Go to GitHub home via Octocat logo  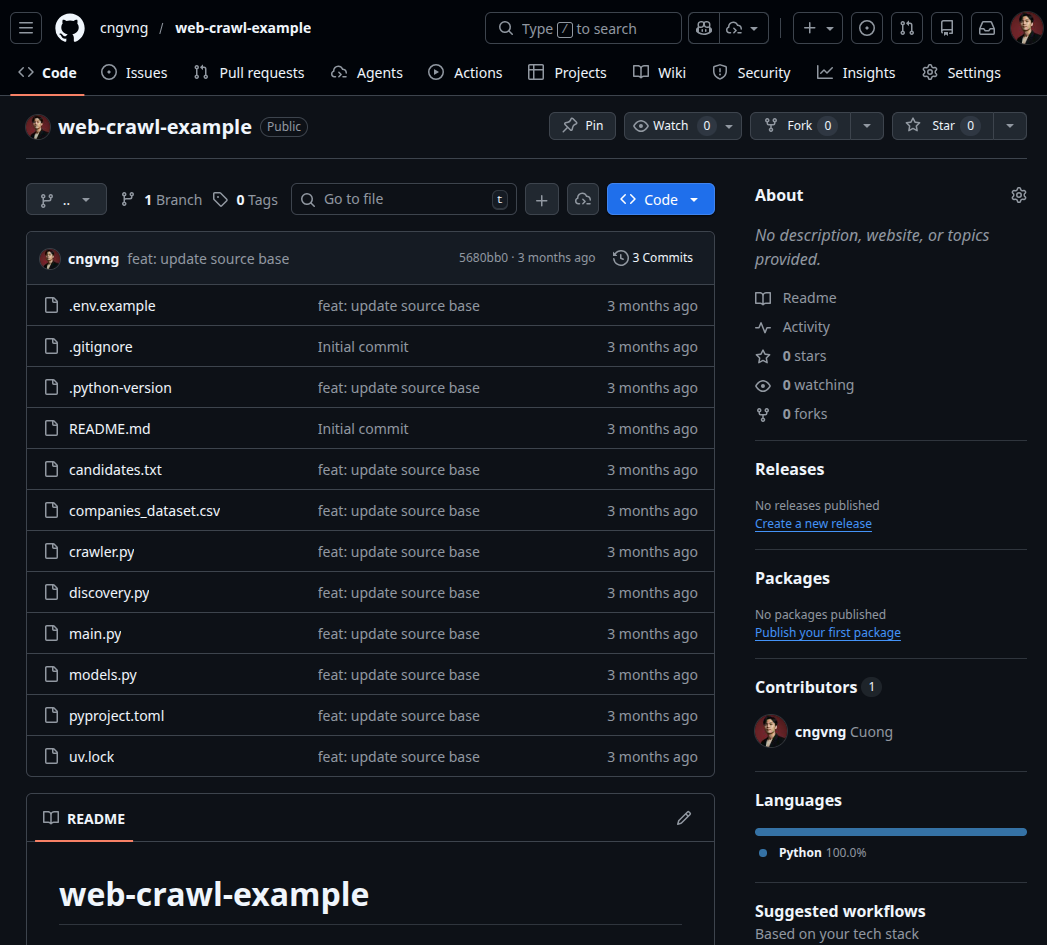click(69, 28)
